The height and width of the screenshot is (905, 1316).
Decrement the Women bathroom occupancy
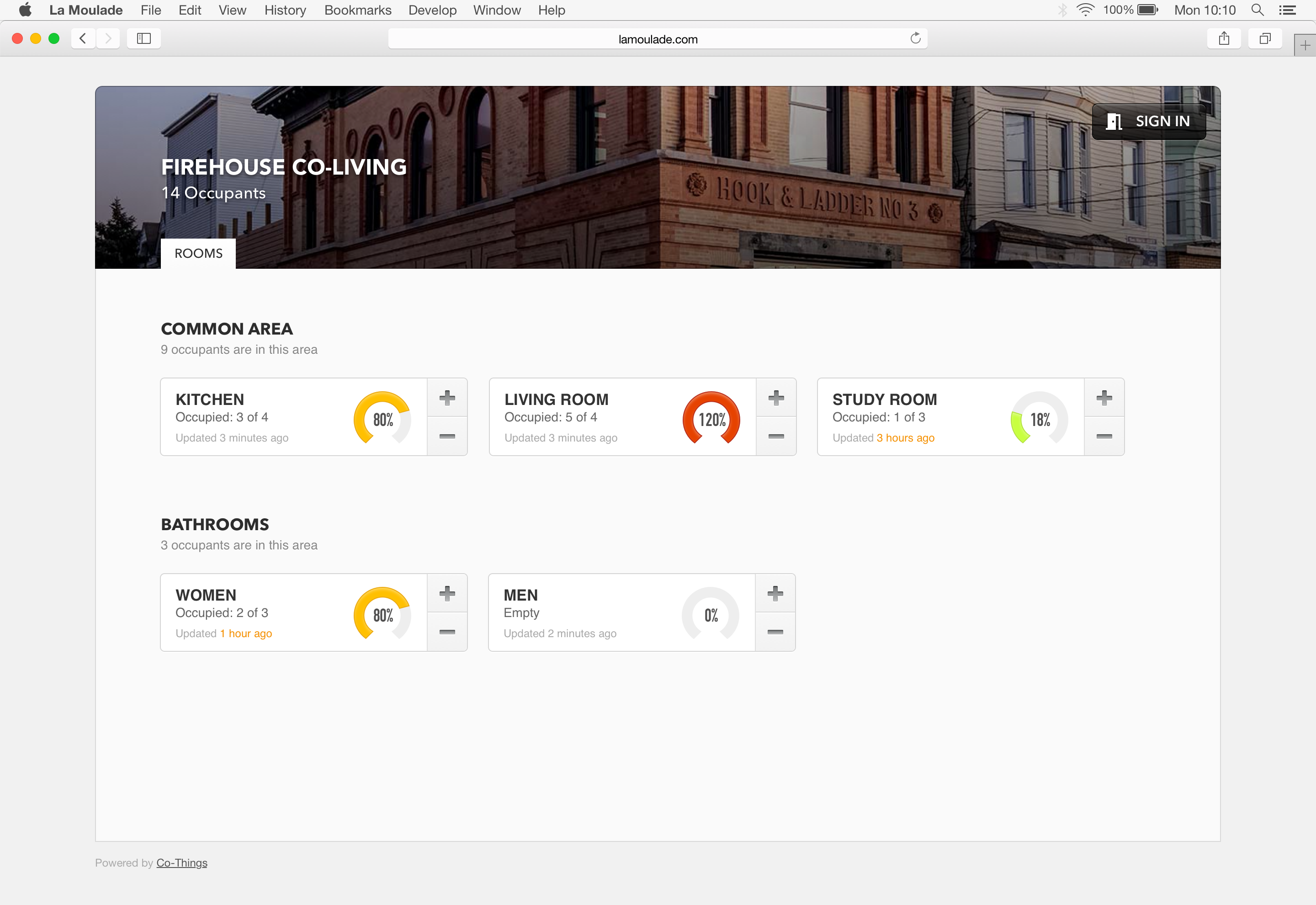447,632
